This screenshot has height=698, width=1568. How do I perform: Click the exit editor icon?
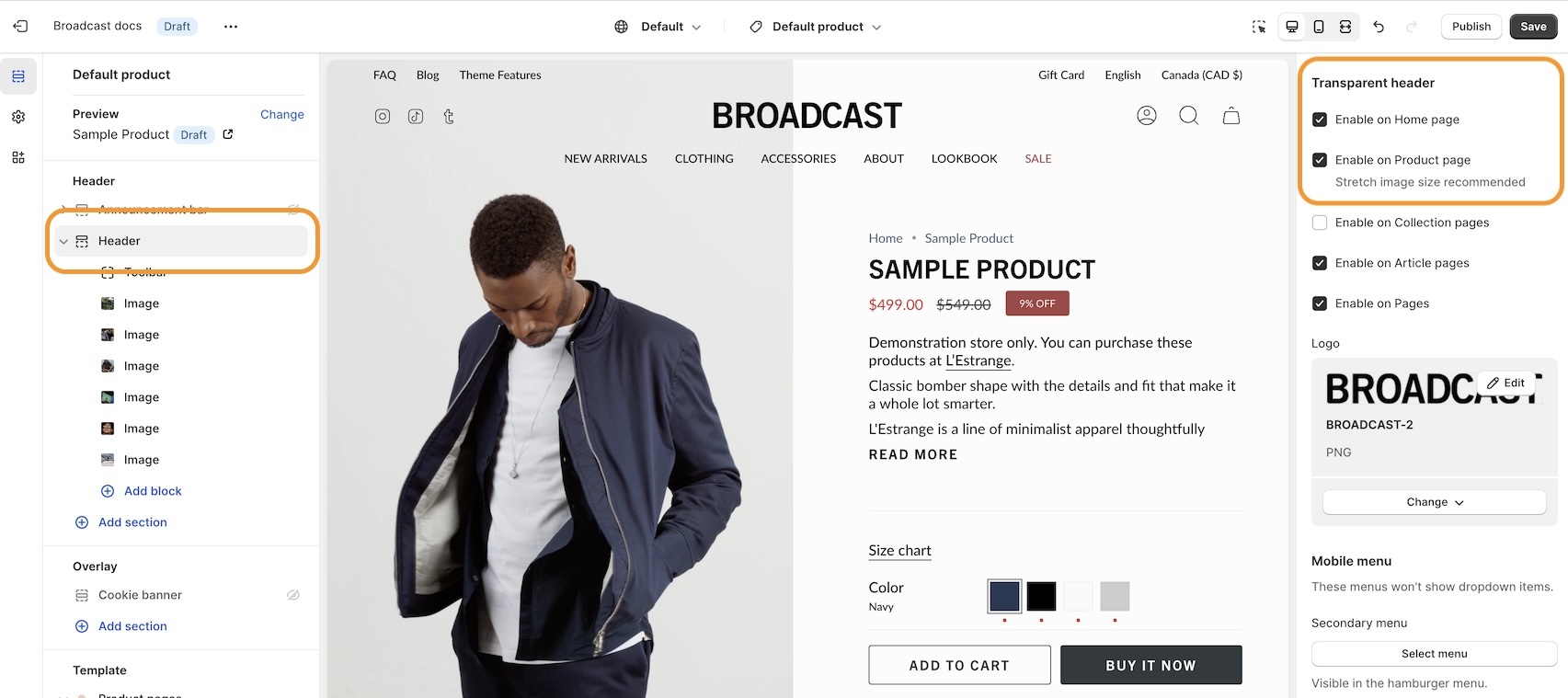coord(20,27)
